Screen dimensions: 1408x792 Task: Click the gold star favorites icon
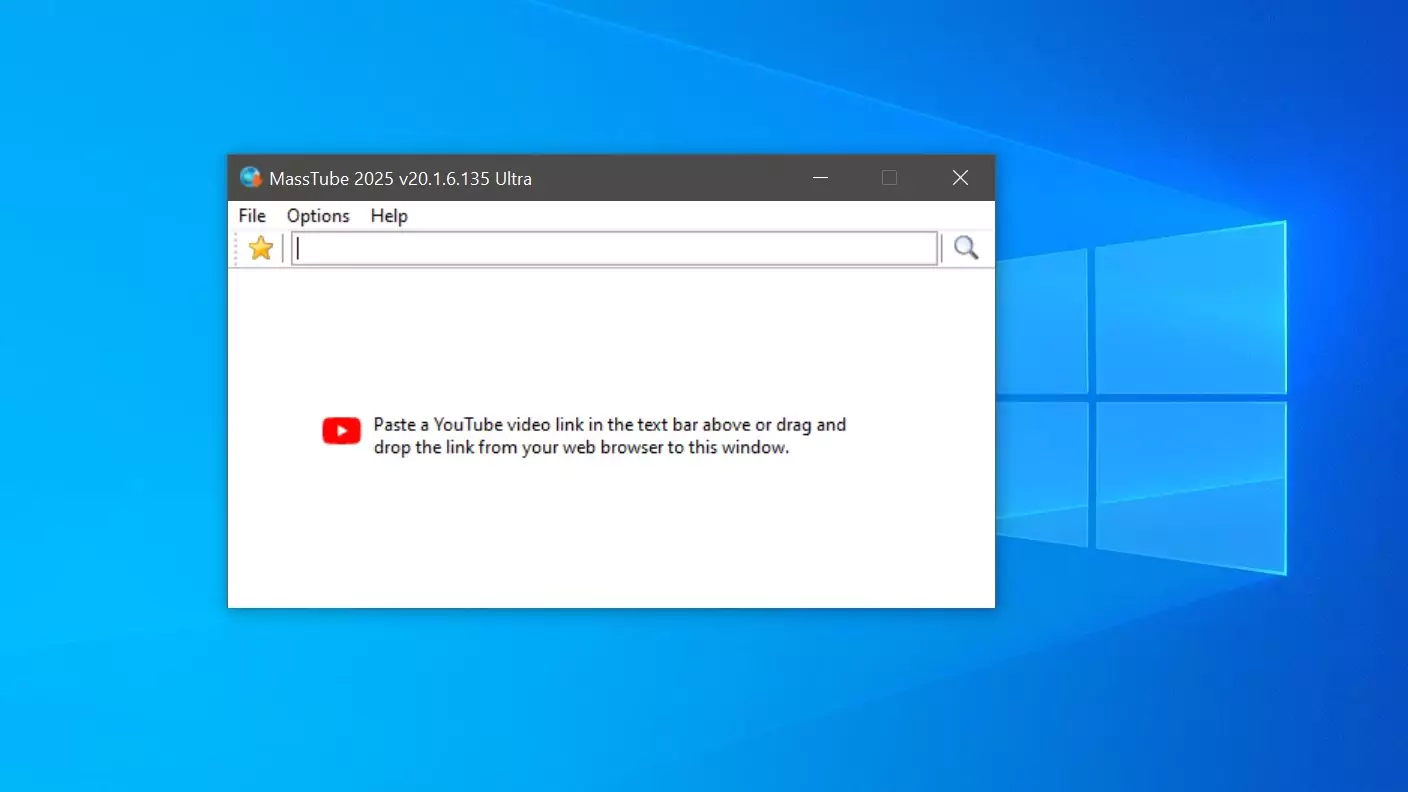[x=260, y=248]
